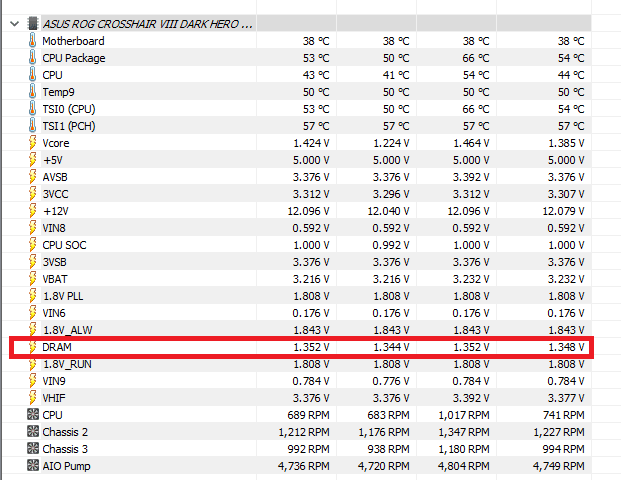Select the TSI0 (CPU) sensor label
Screen dimensions: 621x480
(69, 109)
